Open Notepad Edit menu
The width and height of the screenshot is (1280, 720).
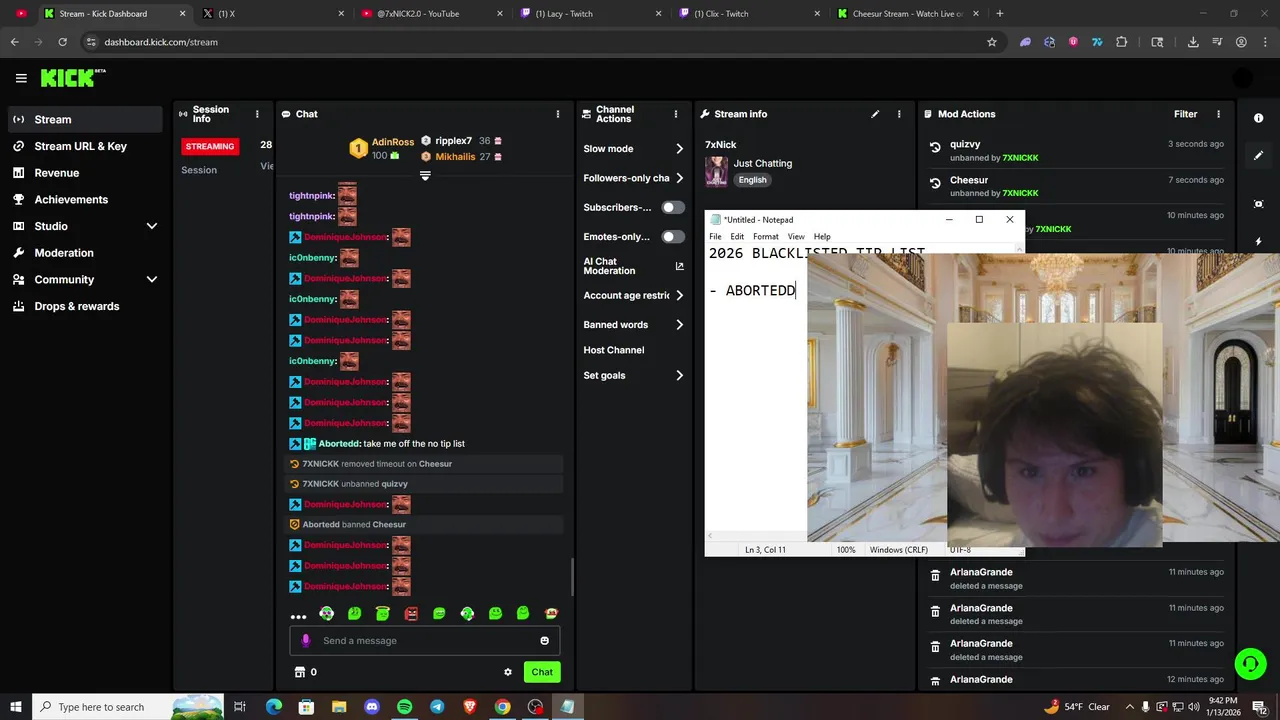click(x=737, y=237)
